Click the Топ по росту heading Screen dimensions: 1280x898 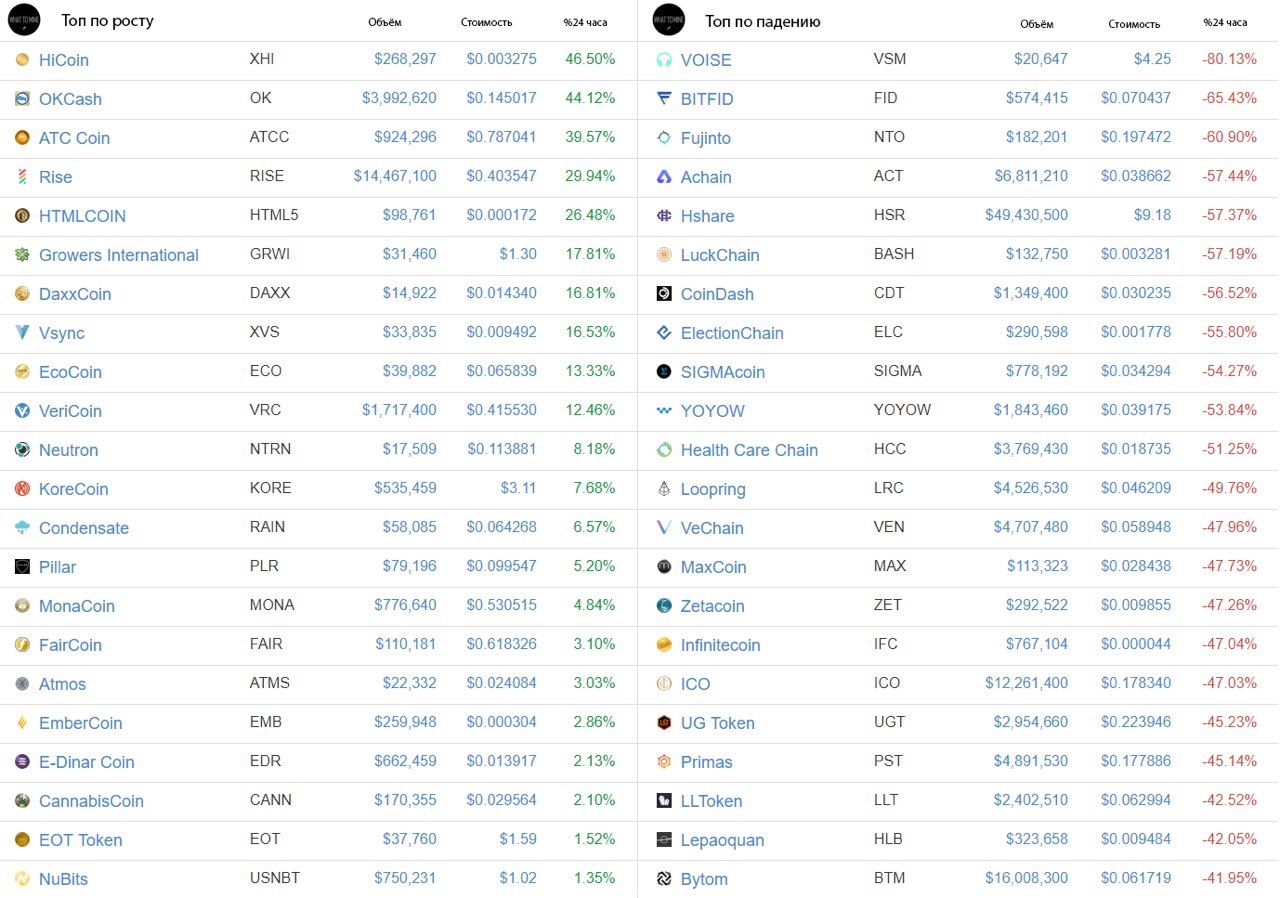pyautogui.click(x=107, y=20)
